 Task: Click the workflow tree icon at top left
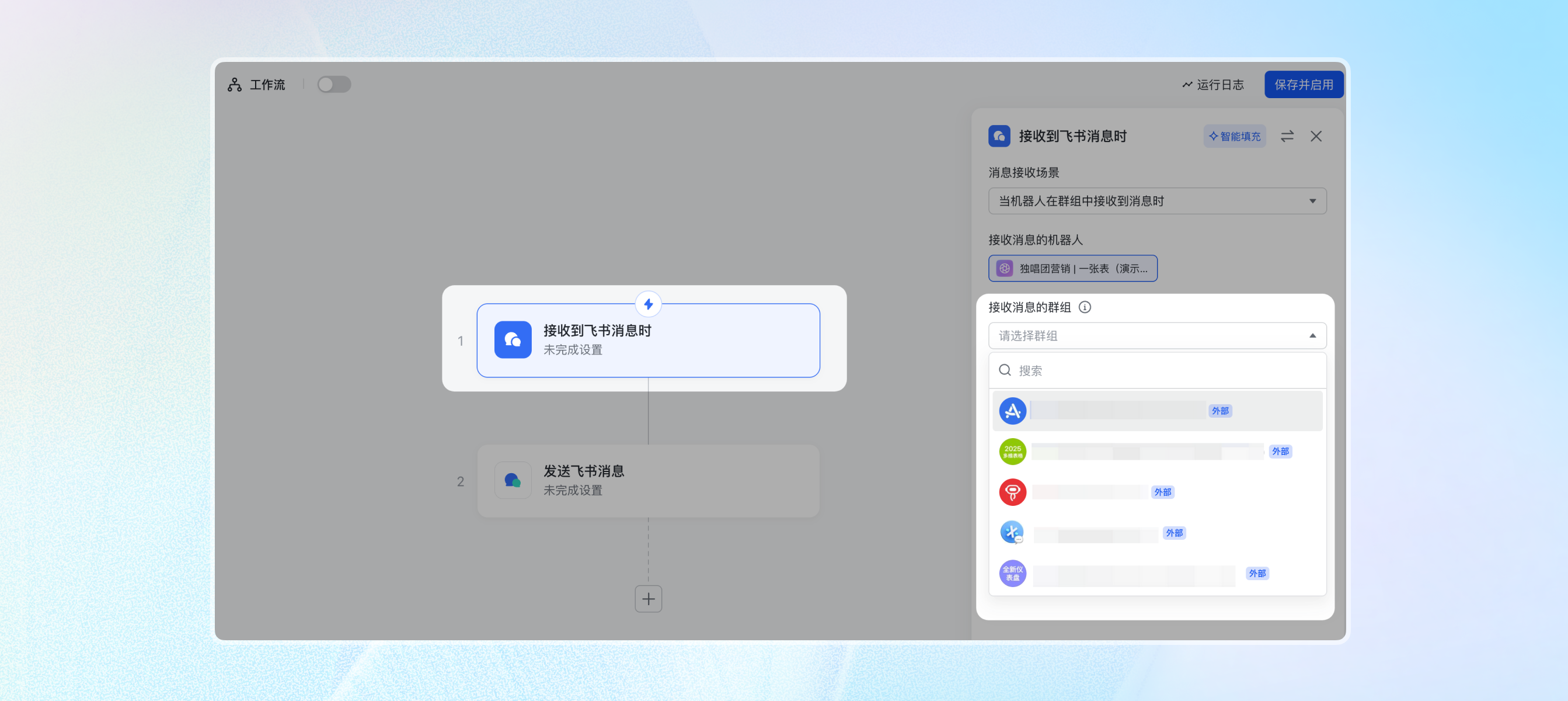tap(234, 85)
